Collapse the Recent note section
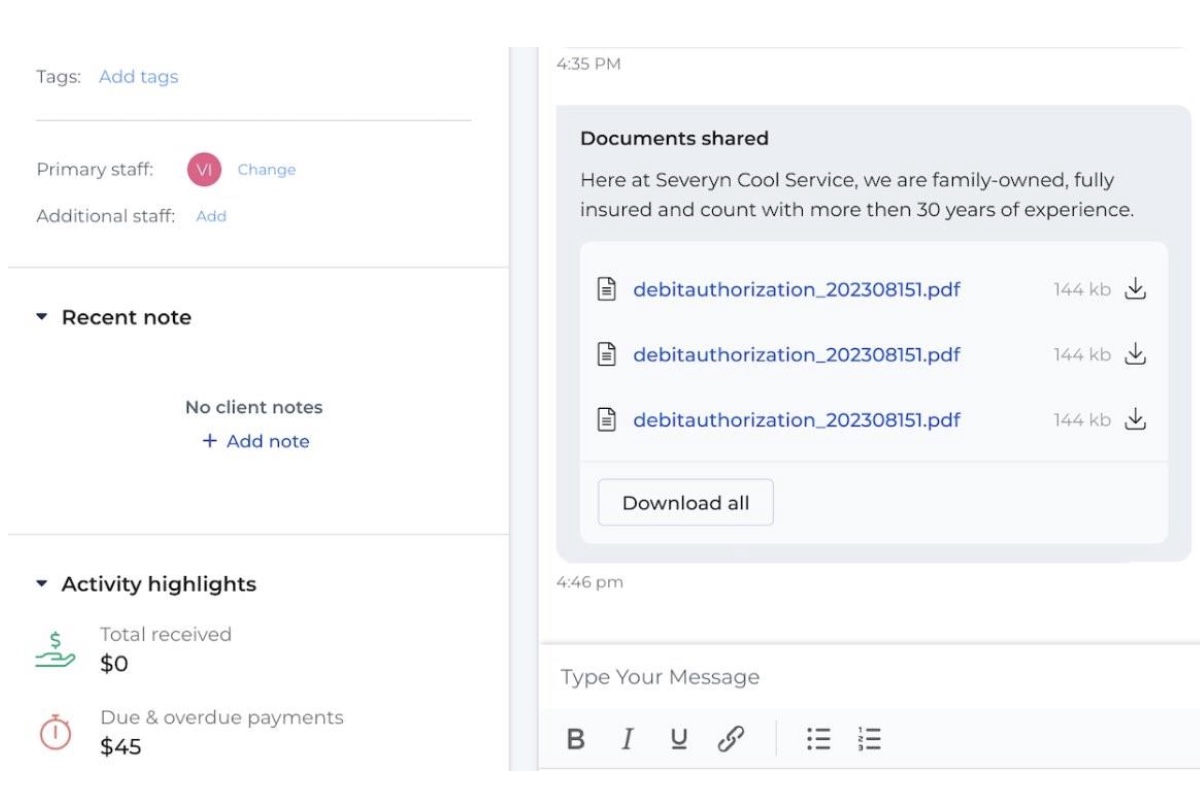This screenshot has width=1200, height=800. point(42,317)
